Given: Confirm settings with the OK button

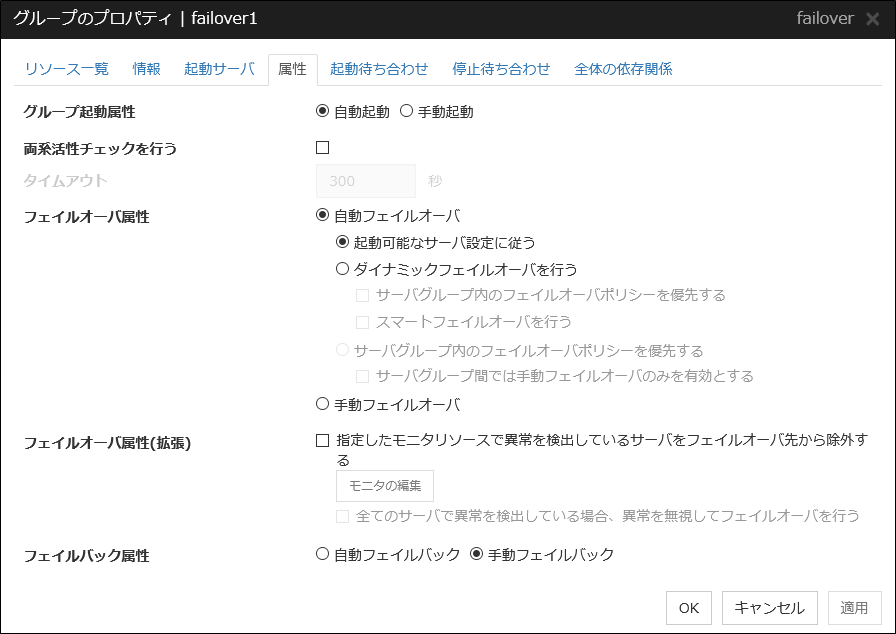Looking at the screenshot, I should click(x=688, y=607).
